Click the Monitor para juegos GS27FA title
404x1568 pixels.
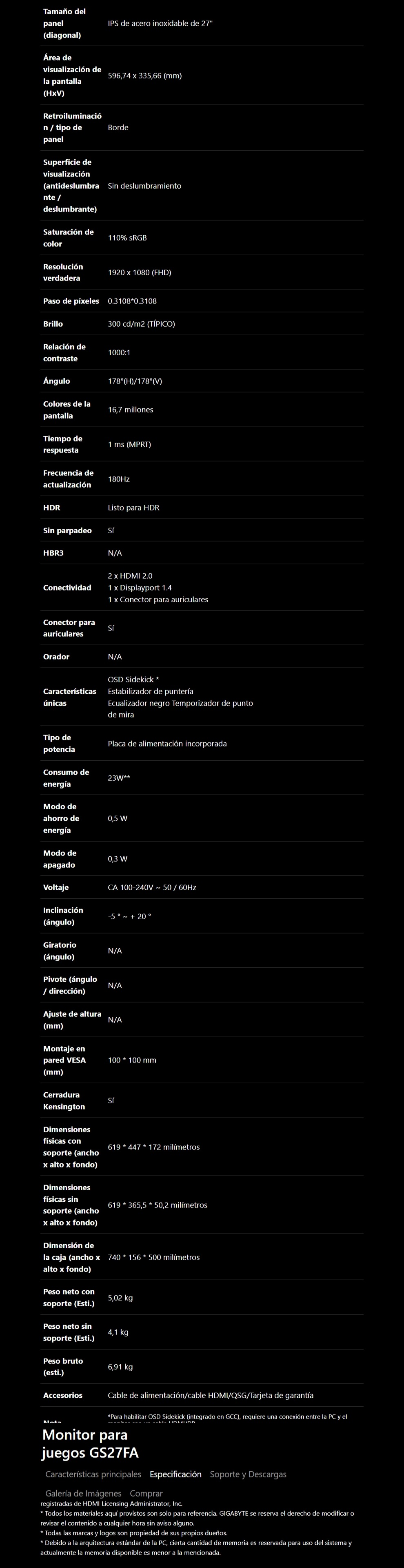(x=90, y=1444)
